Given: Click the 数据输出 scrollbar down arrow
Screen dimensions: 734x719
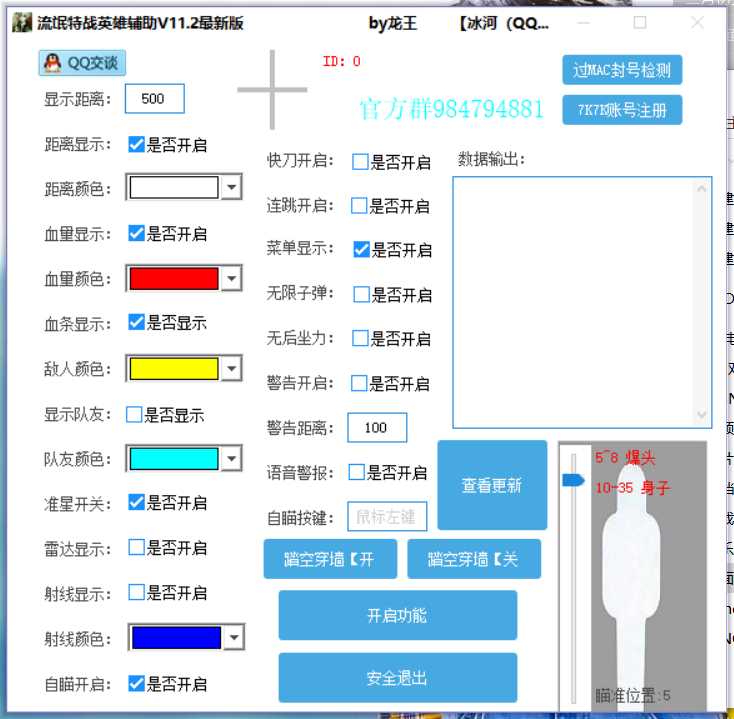Looking at the screenshot, I should pyautogui.click(x=701, y=415).
